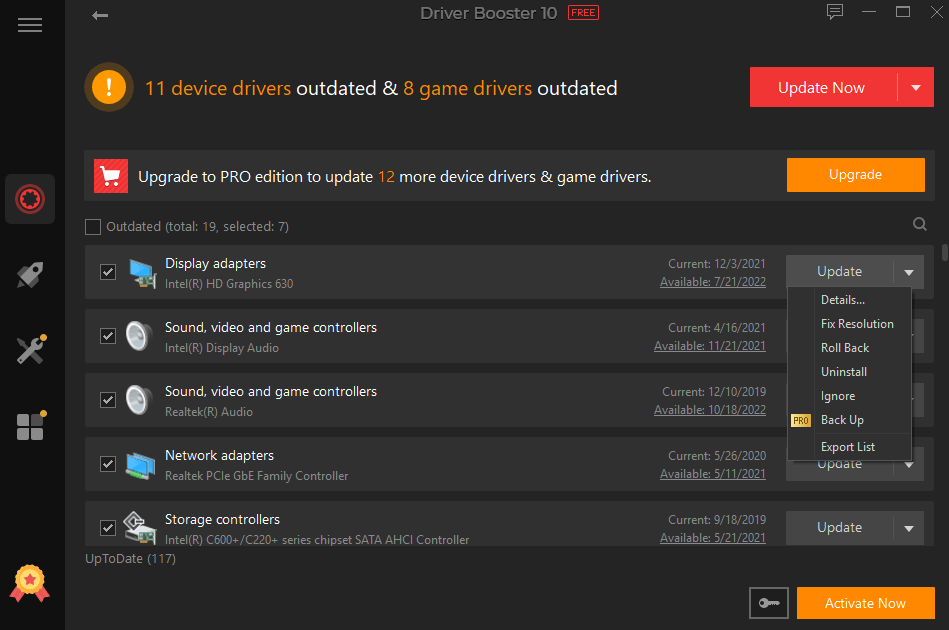Click the '8 game drivers' orange text
Viewport: 949px width, 630px height.
[467, 88]
